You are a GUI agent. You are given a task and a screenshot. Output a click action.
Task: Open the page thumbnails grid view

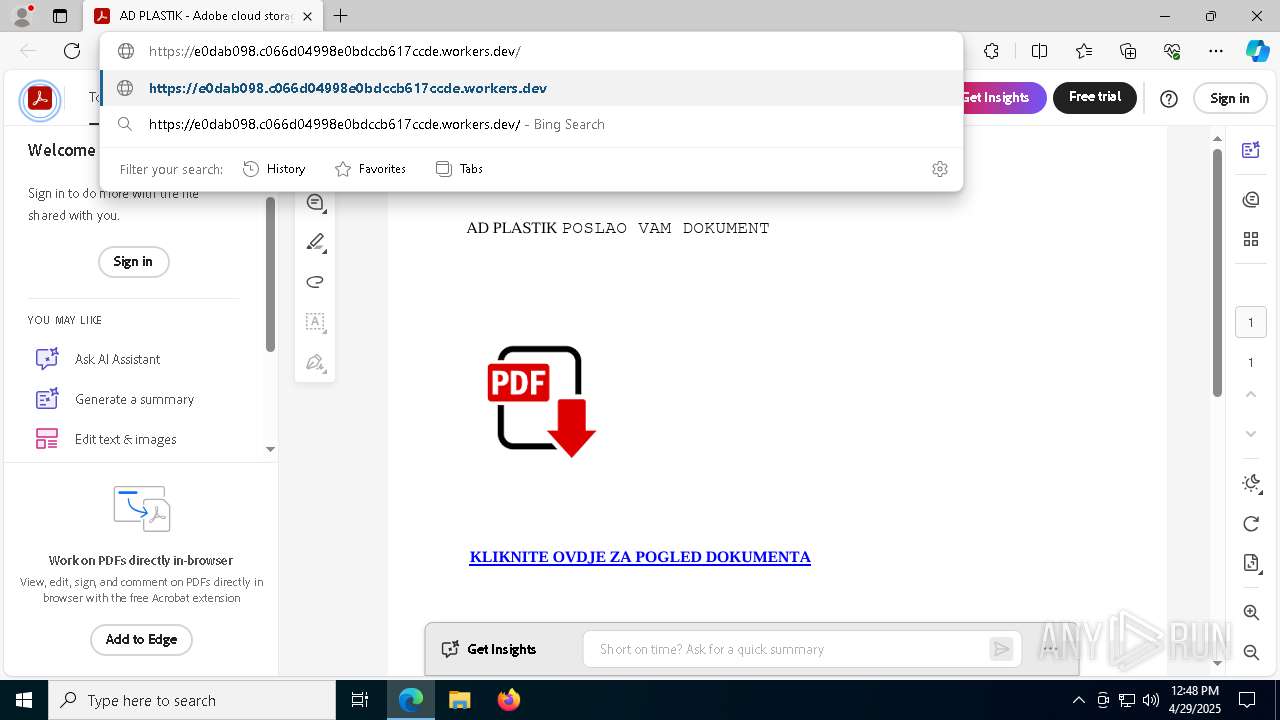coord(1250,239)
